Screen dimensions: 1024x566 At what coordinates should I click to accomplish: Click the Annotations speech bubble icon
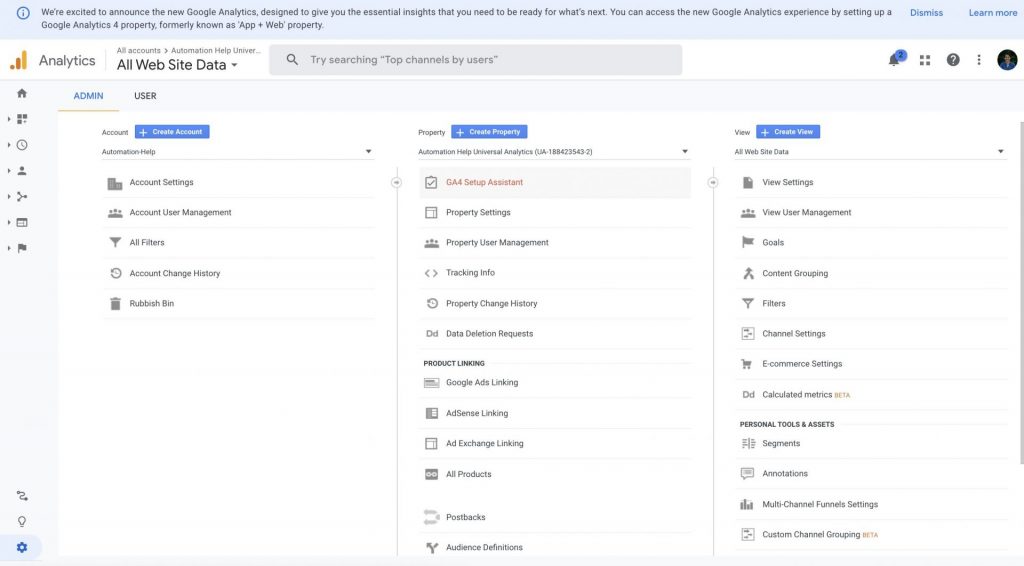(747, 473)
